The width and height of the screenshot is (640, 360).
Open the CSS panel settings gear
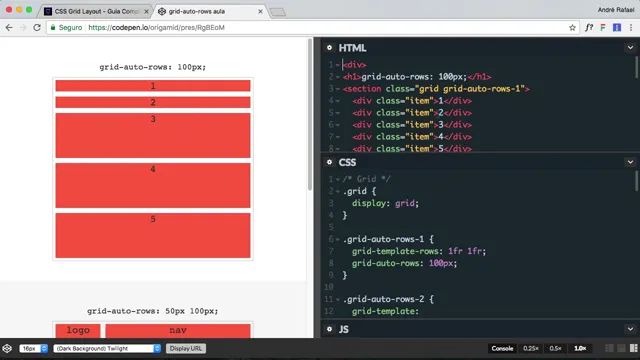[329, 162]
